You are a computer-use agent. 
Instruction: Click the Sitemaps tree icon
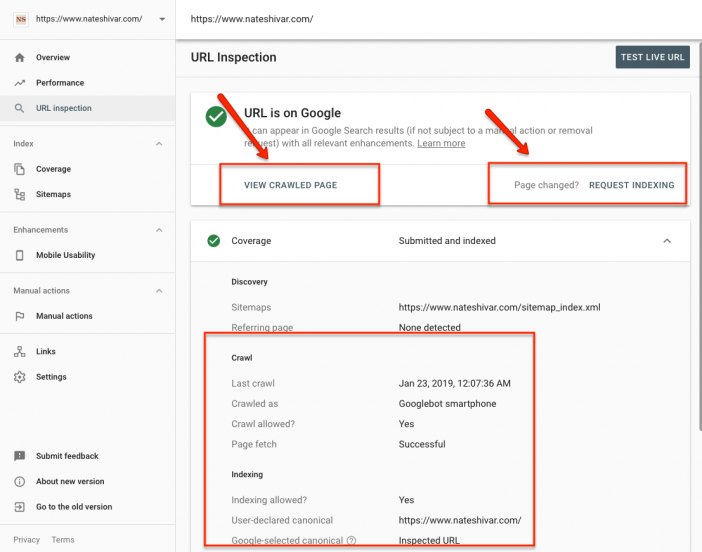20,194
